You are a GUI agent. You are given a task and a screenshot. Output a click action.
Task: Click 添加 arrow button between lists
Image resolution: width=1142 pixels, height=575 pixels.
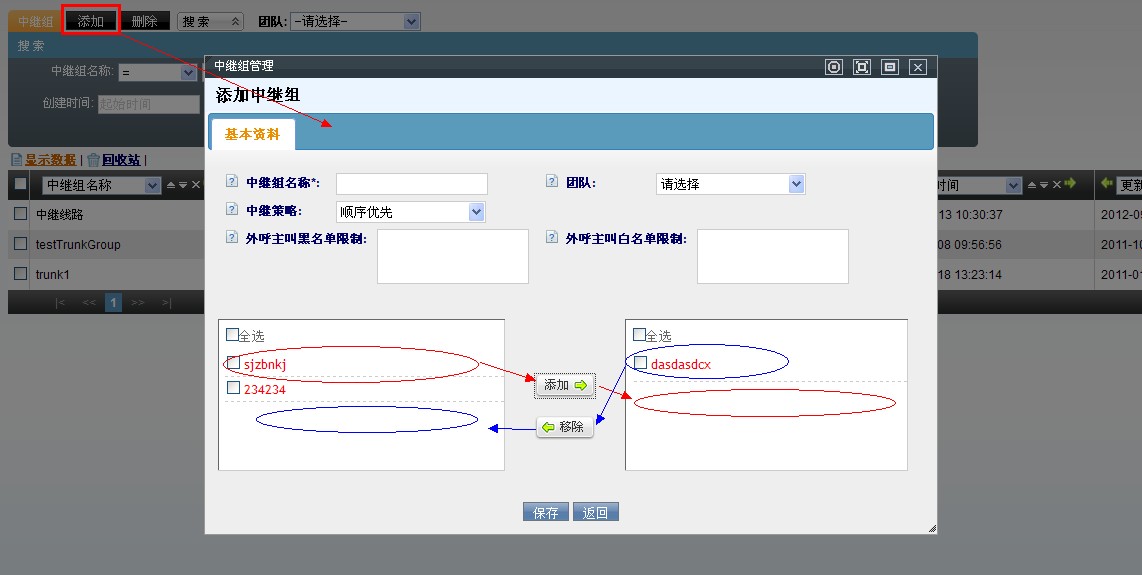(565, 385)
